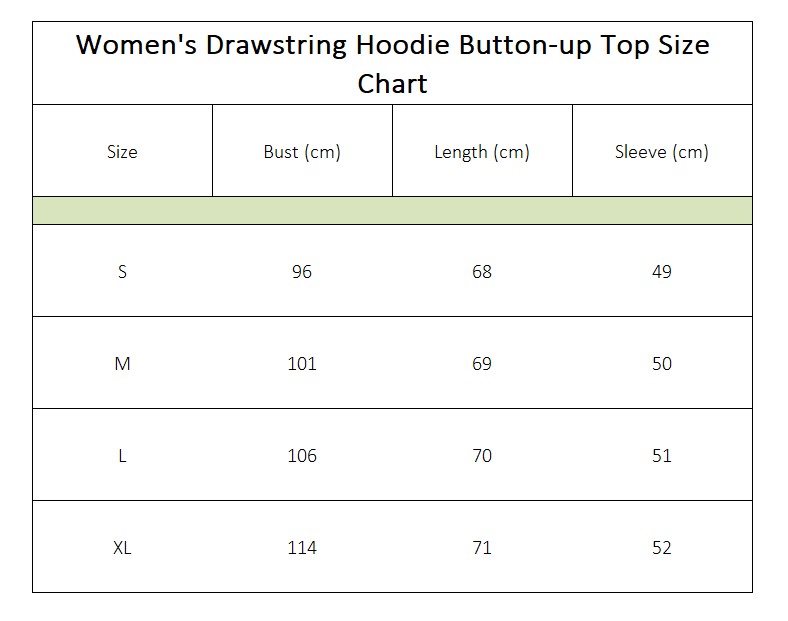The image size is (788, 621).
Task: Click sleeve value 52
Action: click(x=662, y=547)
